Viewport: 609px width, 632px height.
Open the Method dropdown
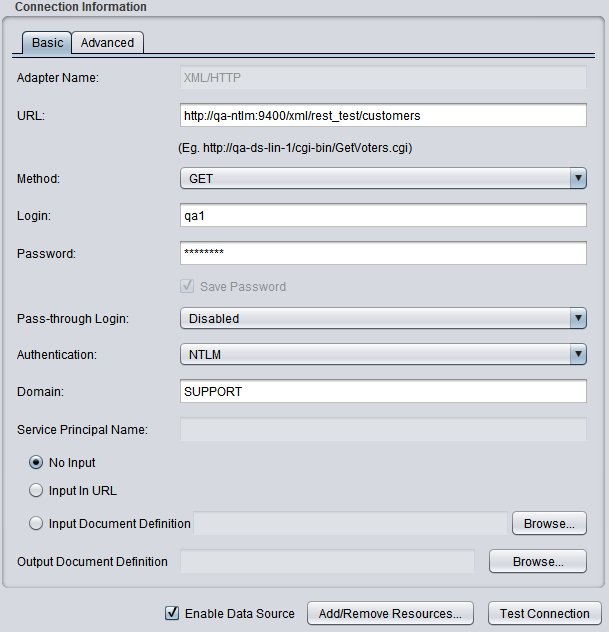[x=382, y=179]
